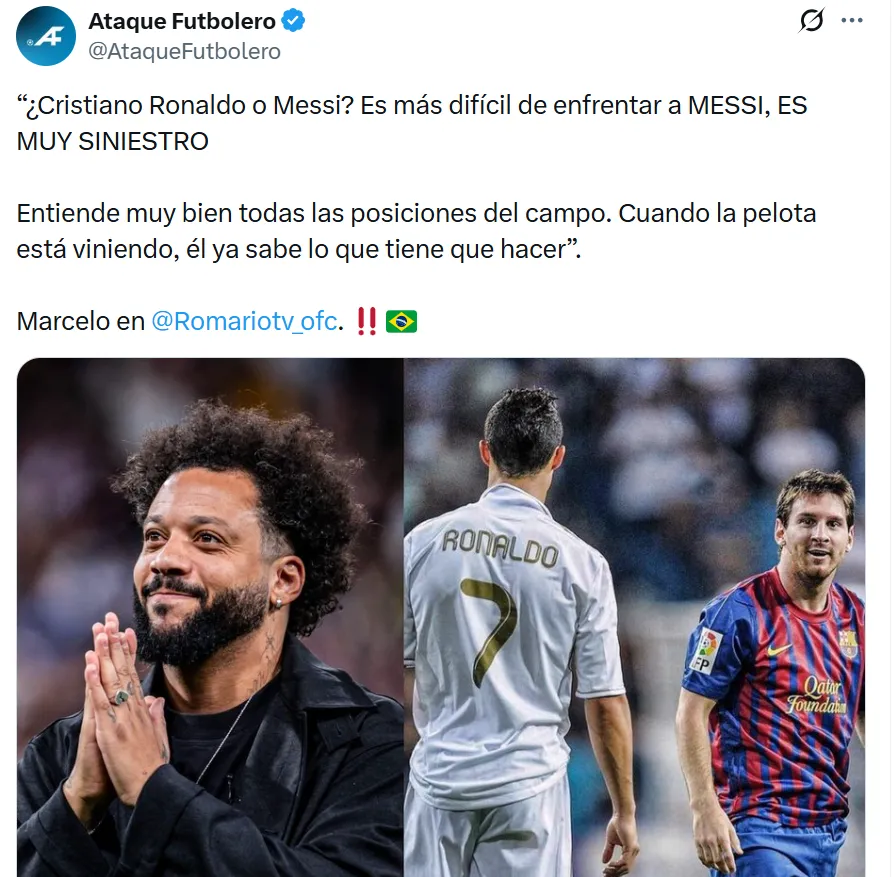The height and width of the screenshot is (877, 894).
Task: Click the Qatar Foundation text on Barcelona shirt
Action: 817,696
